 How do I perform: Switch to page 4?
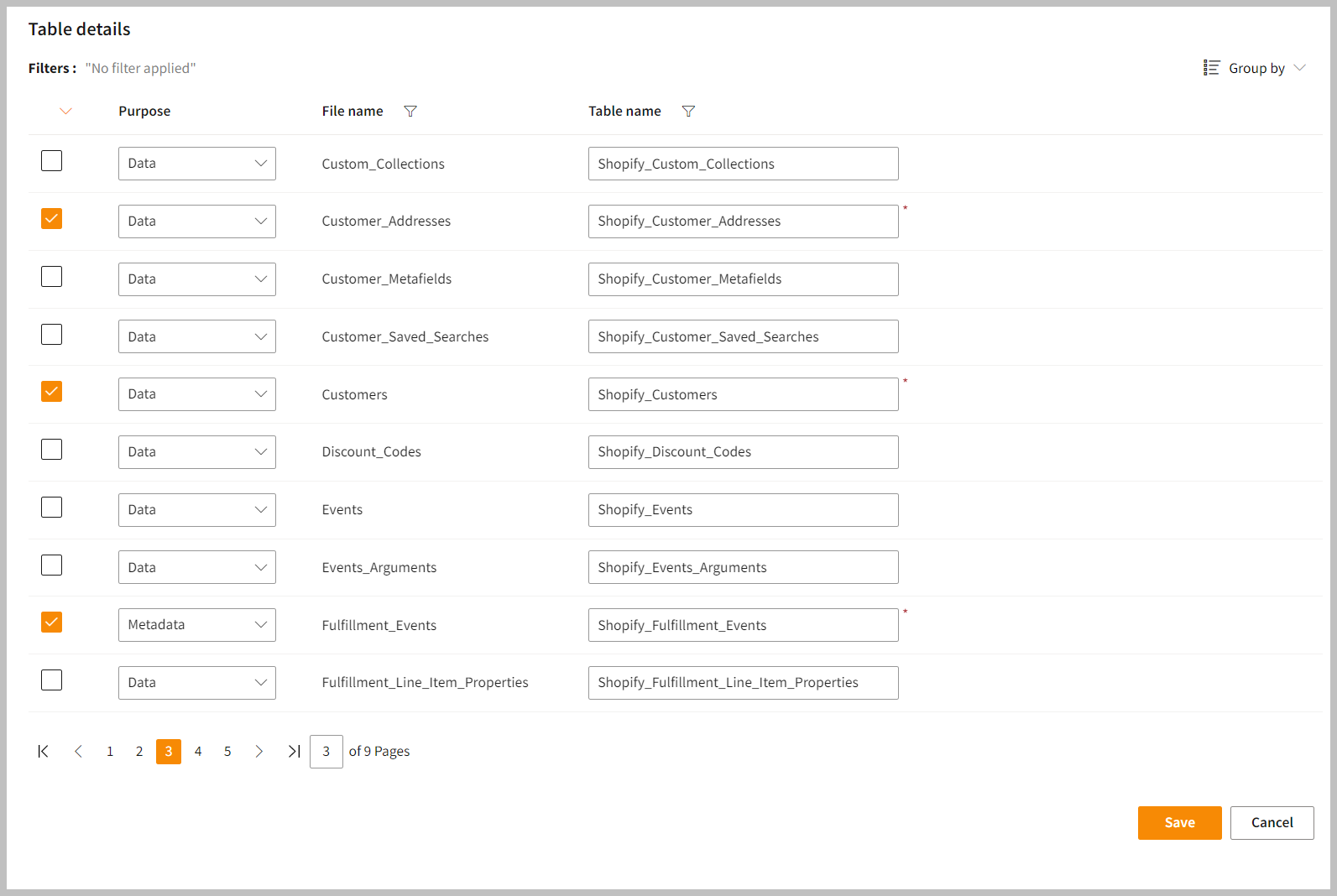198,752
